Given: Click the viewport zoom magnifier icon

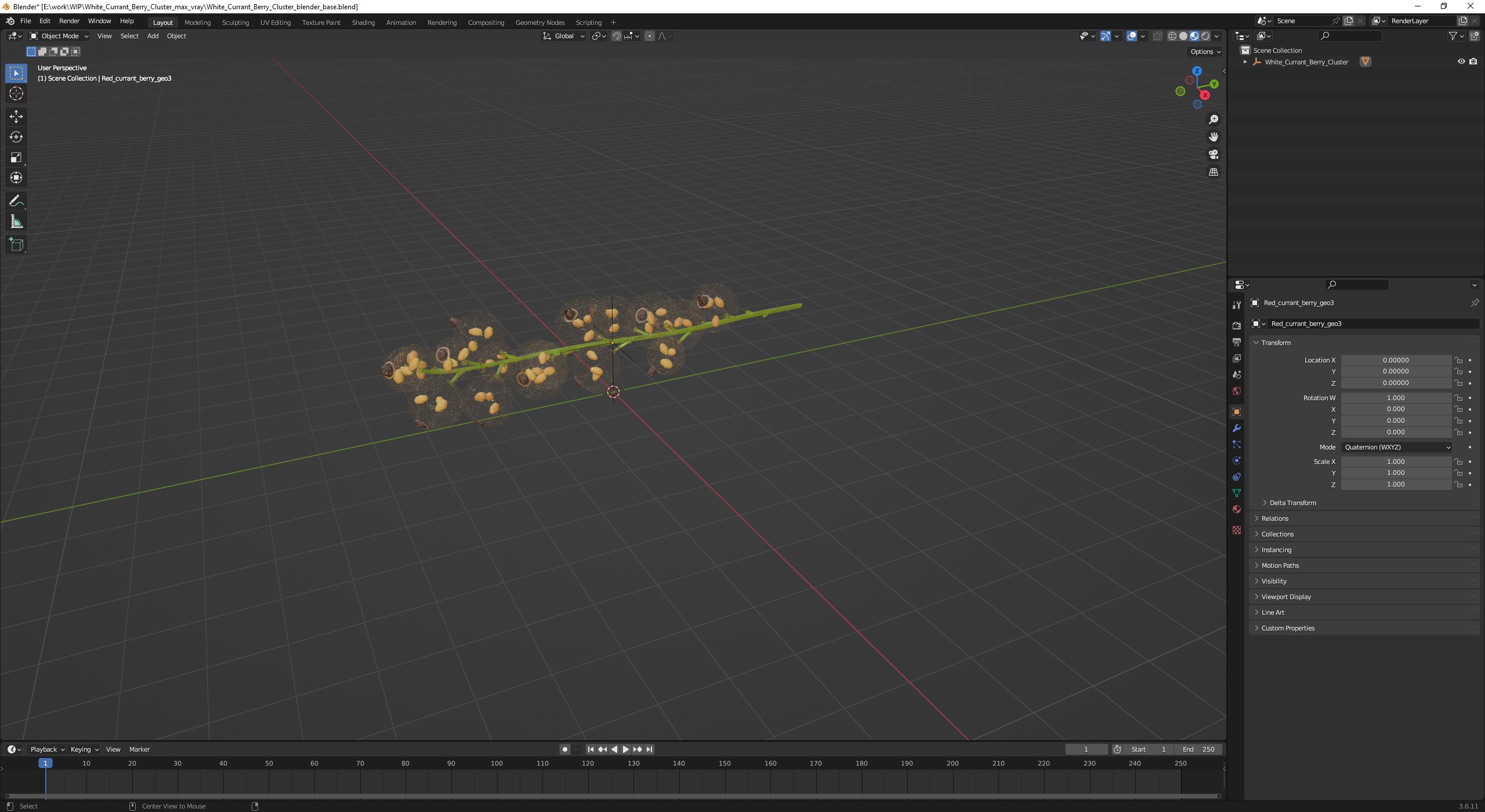Looking at the screenshot, I should pos(1213,119).
